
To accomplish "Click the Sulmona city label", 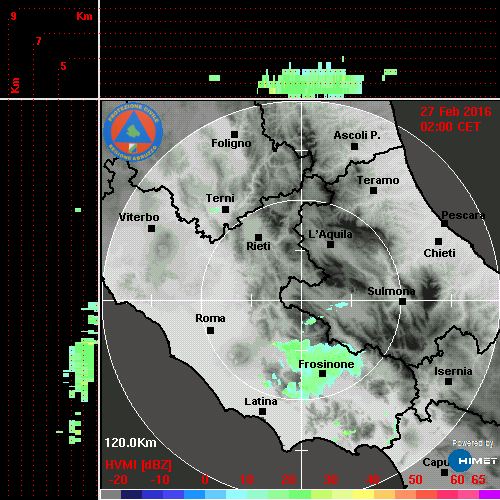I will pyautogui.click(x=391, y=291).
